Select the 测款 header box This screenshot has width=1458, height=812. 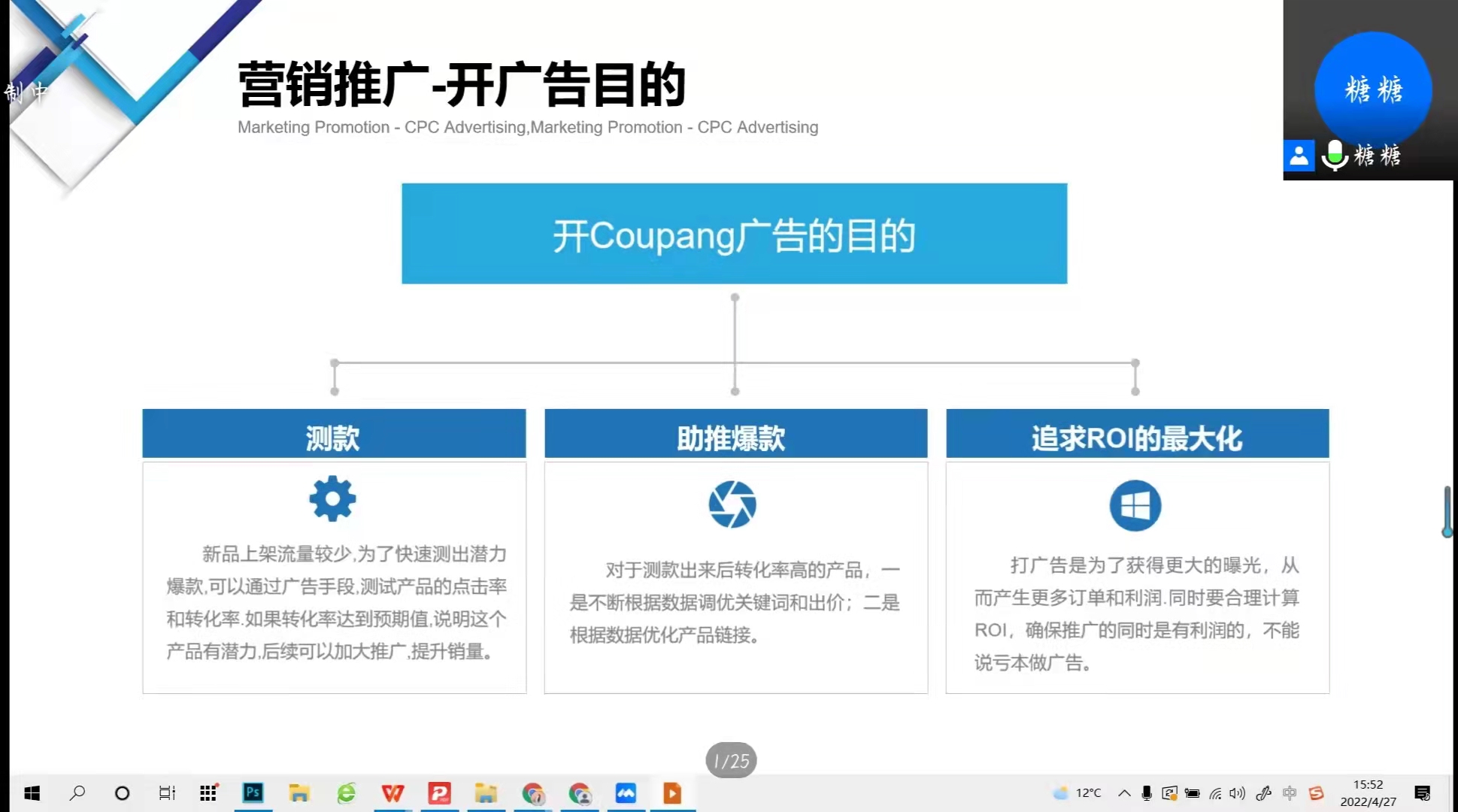334,434
